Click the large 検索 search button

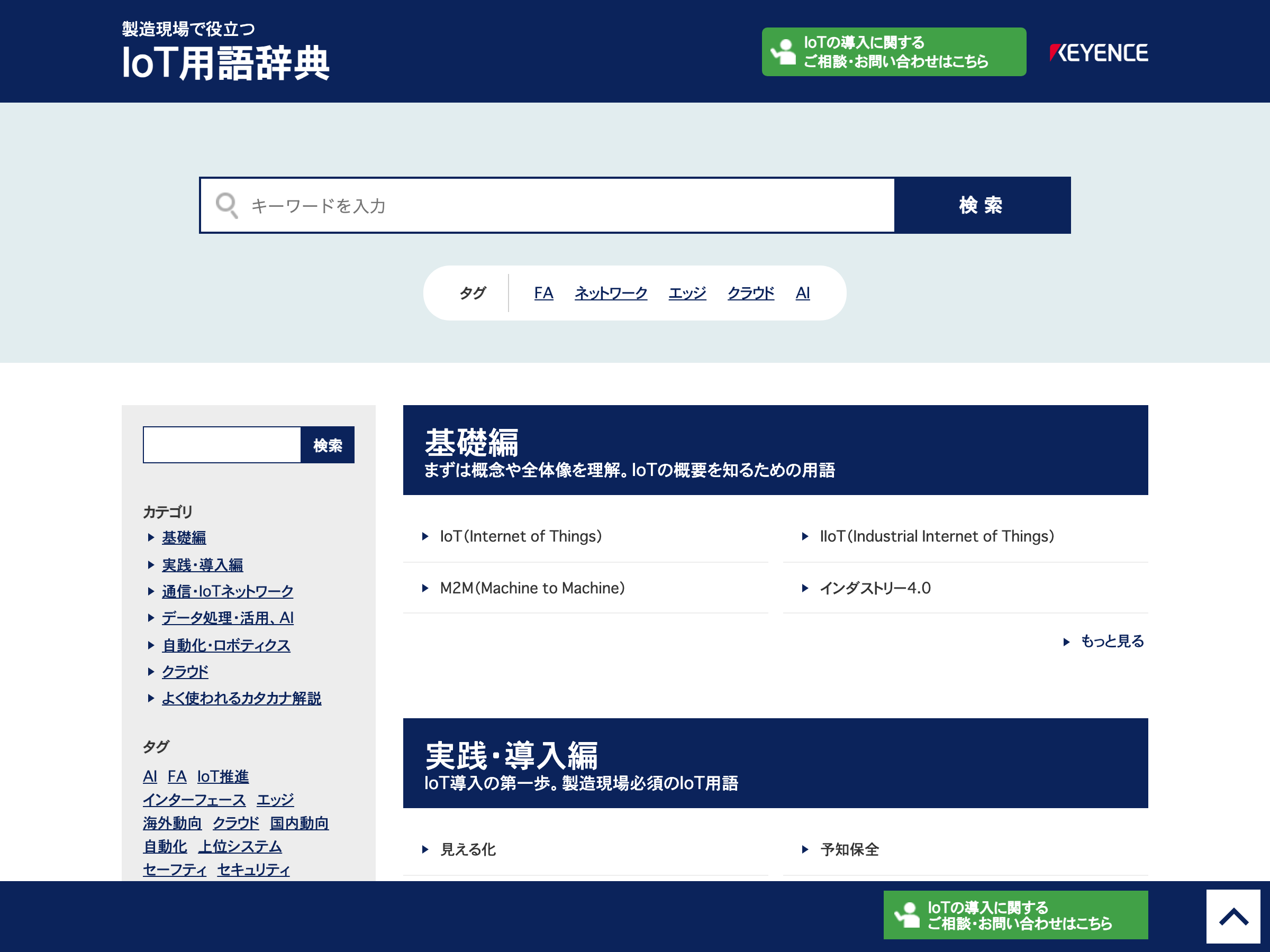pos(982,205)
